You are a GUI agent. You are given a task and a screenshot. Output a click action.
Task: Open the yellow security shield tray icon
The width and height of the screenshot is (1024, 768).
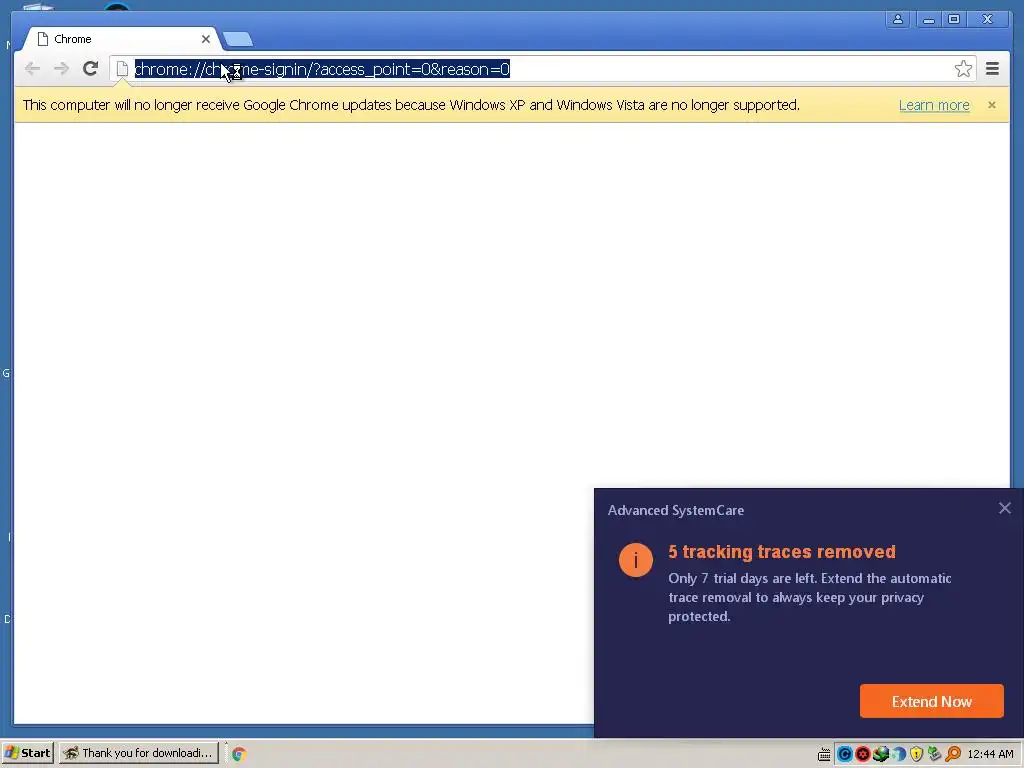(916, 754)
